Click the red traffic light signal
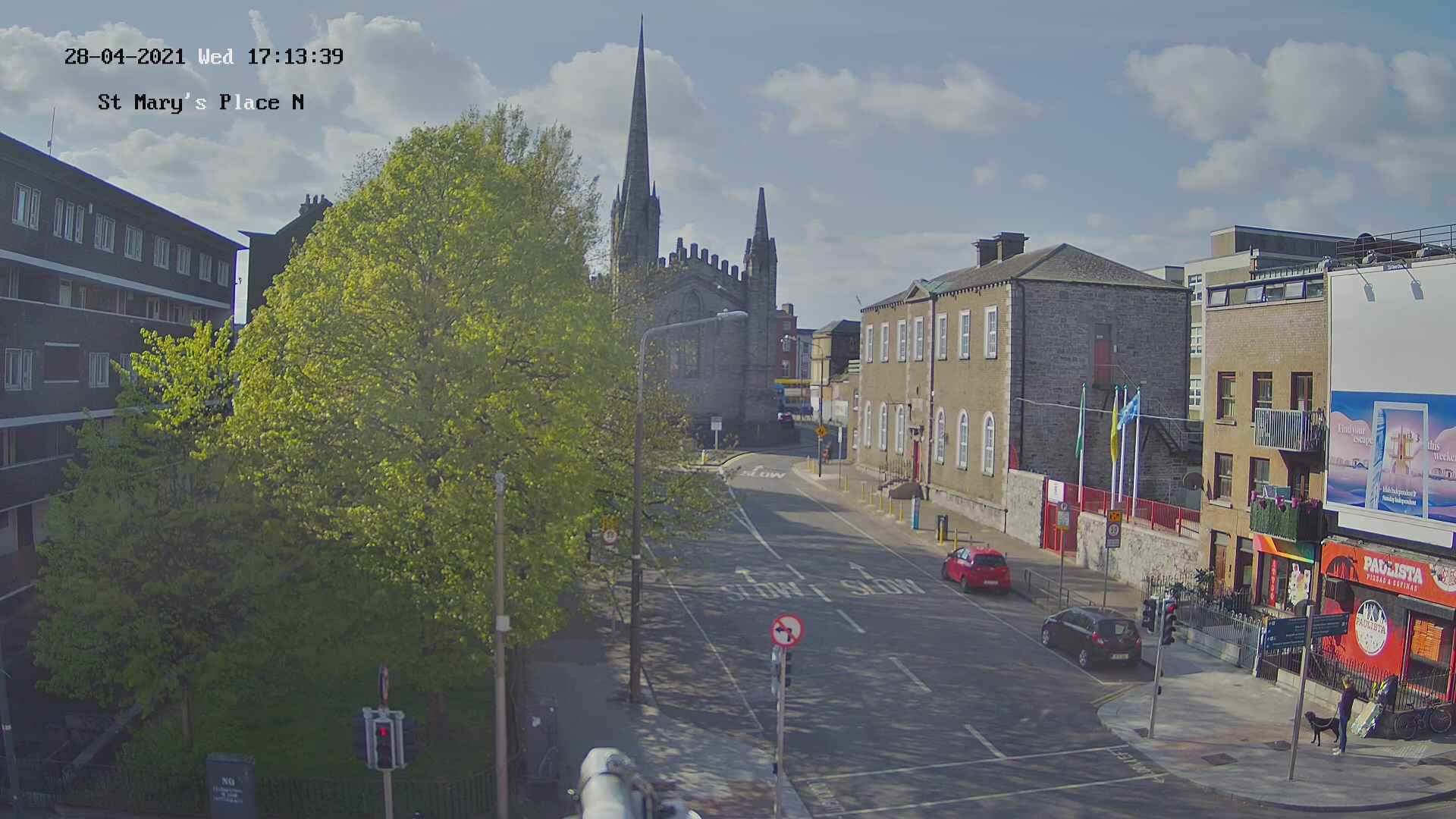 (x=384, y=732)
